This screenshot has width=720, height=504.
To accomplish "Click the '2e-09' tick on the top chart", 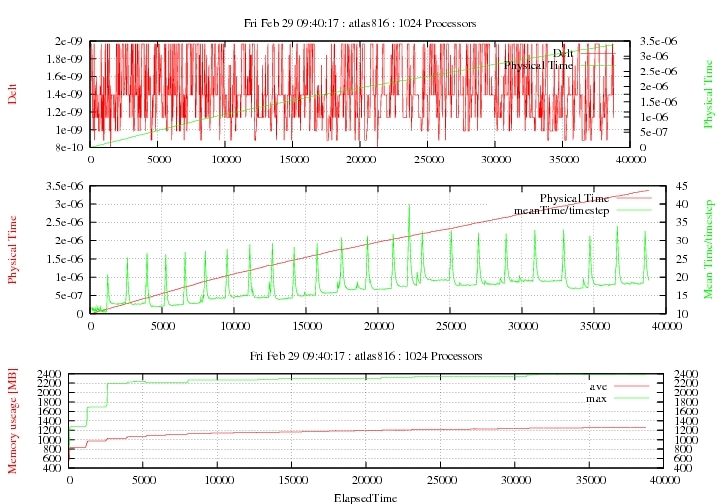I will [68, 41].
